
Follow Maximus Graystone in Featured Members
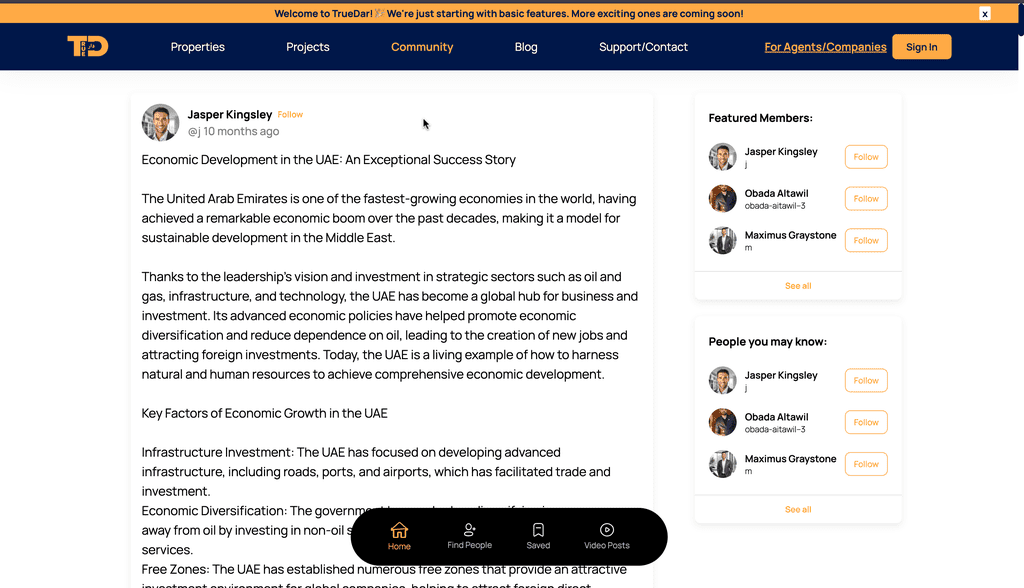point(866,240)
